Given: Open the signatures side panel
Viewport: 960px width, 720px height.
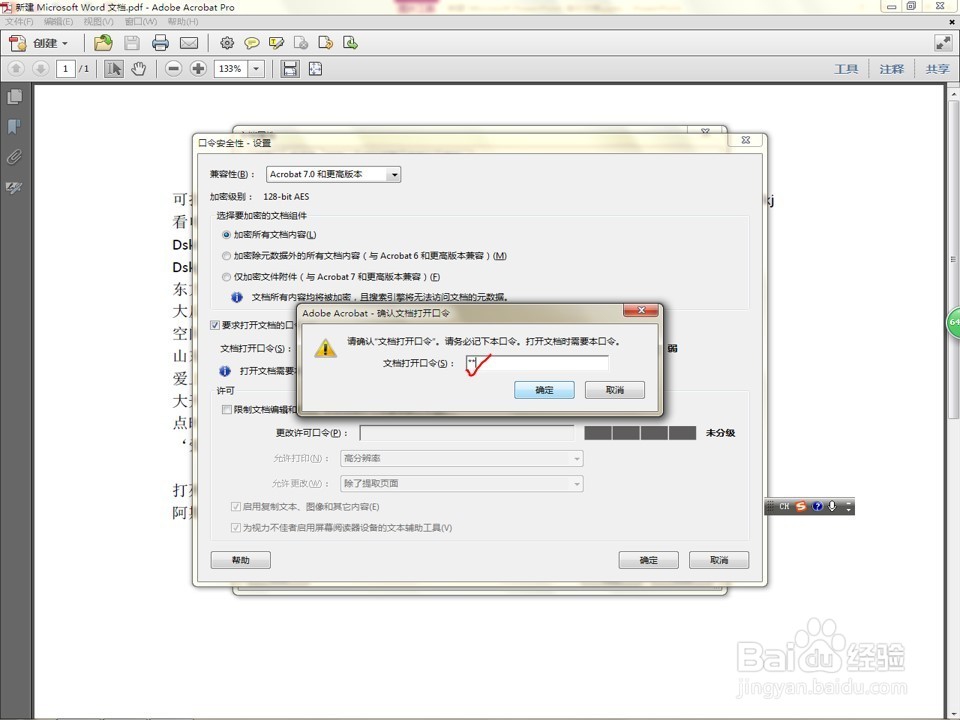Looking at the screenshot, I should click(x=14, y=187).
